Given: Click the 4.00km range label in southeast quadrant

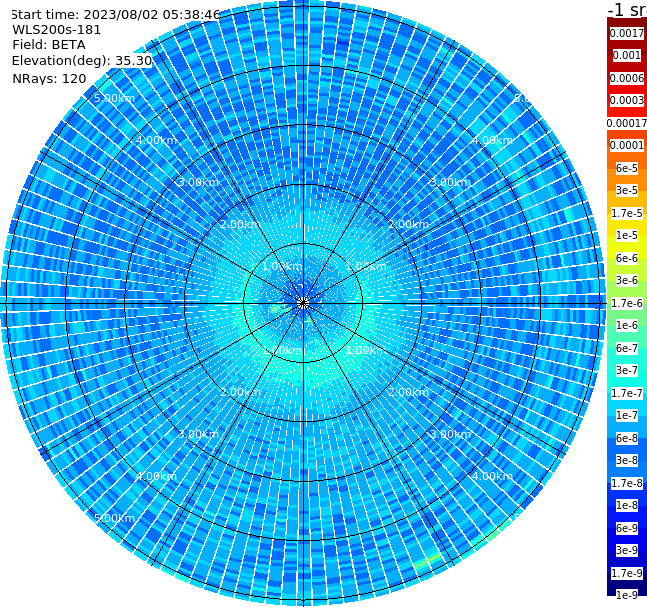Looking at the screenshot, I should [492, 476].
